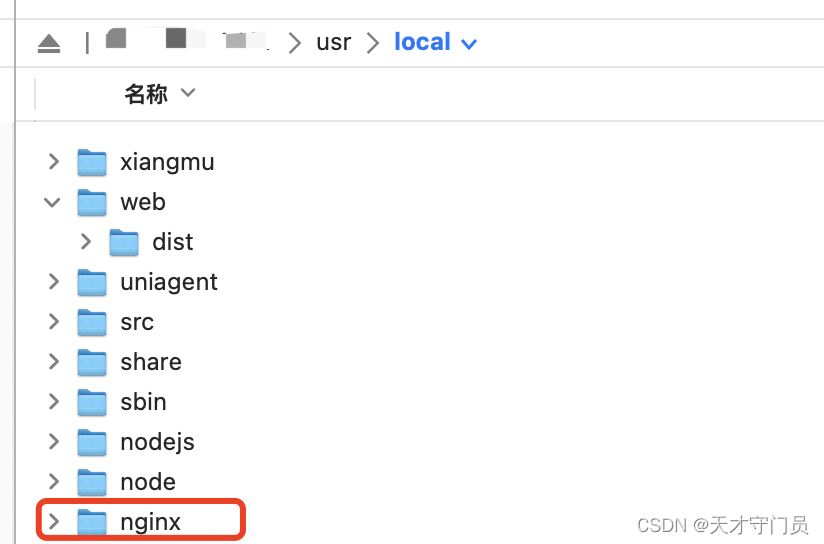Click the eject icon in path bar
Screen dimensions: 824x544
[x=49, y=44]
